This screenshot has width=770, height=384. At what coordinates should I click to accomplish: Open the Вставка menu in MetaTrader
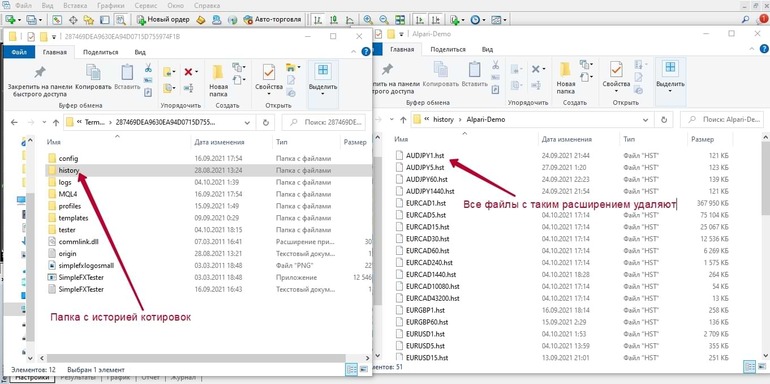[75, 6]
